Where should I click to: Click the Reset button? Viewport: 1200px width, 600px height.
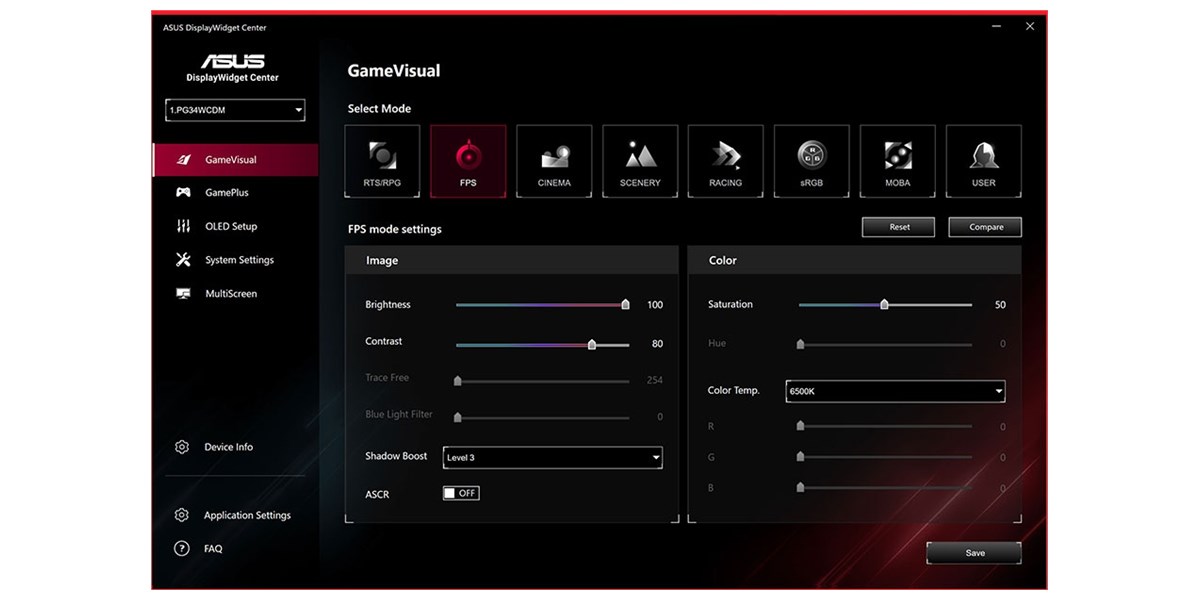[x=899, y=227]
